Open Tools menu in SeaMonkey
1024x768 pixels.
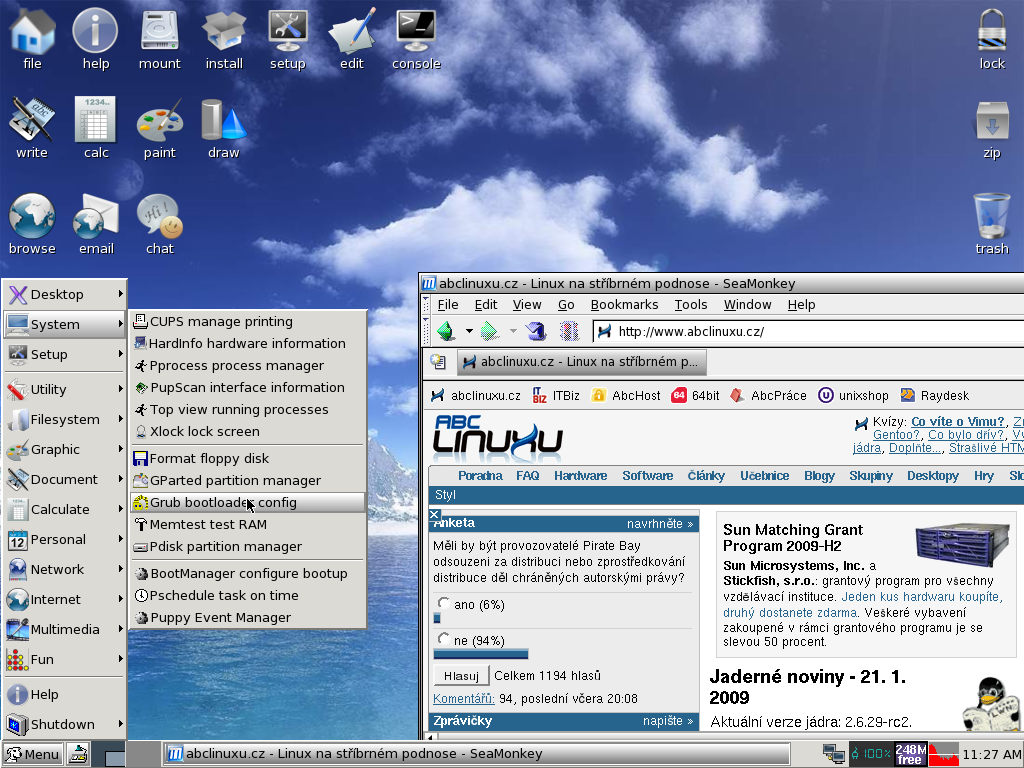[690, 304]
